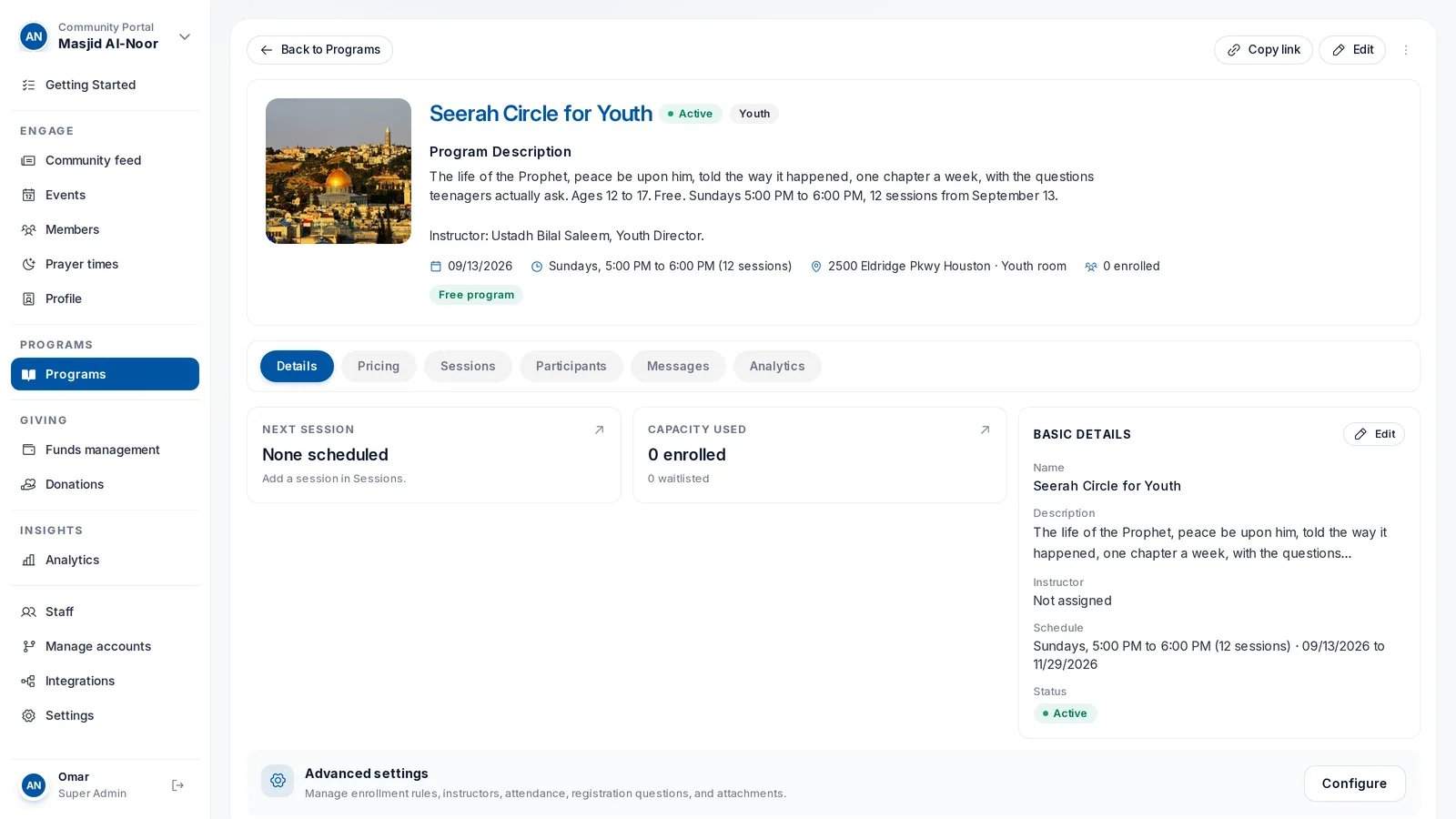Click the logout icon next to Omar
The height and width of the screenshot is (819, 1456).
177,785
